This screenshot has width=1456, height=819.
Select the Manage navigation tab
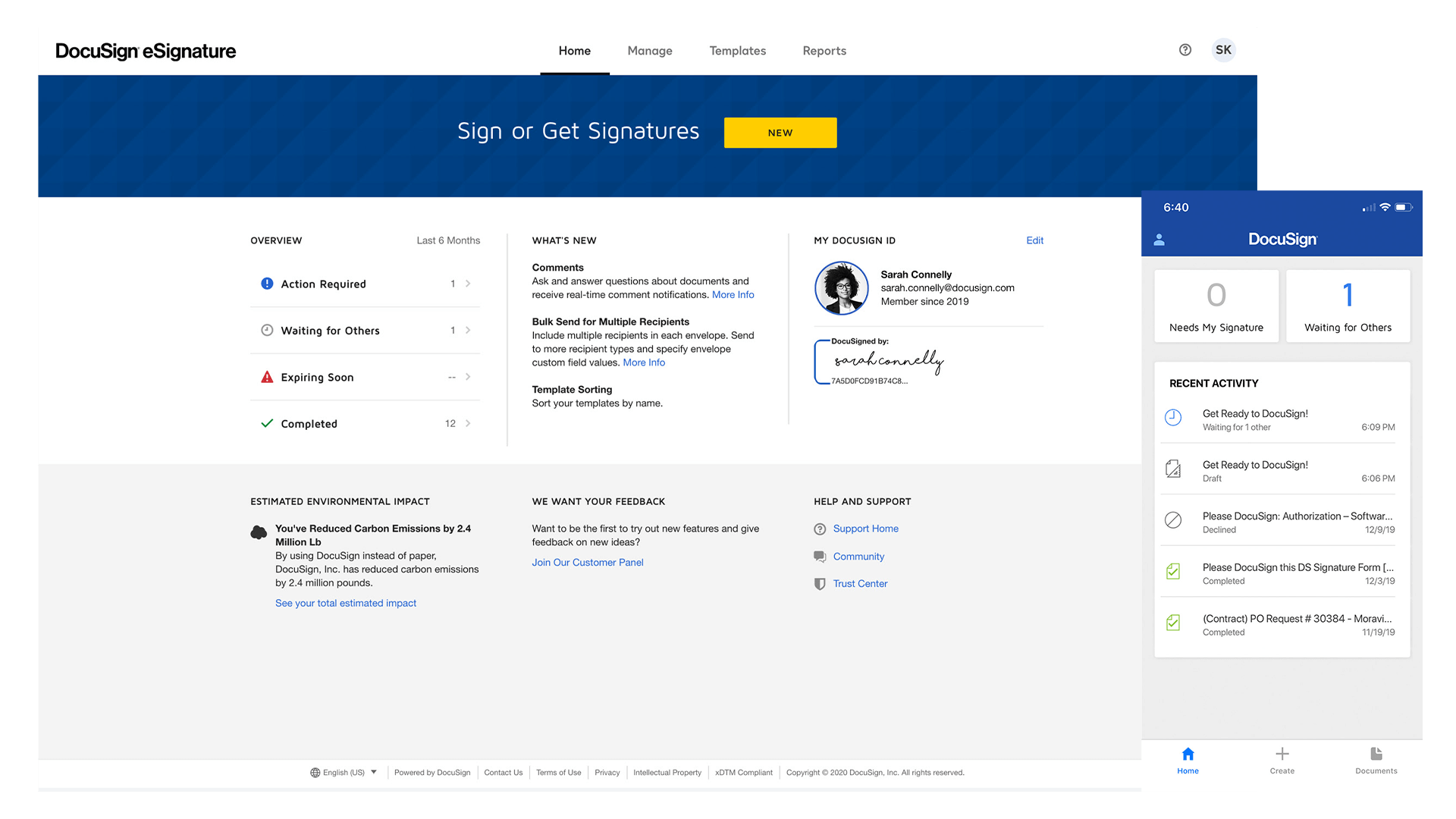pyautogui.click(x=649, y=50)
